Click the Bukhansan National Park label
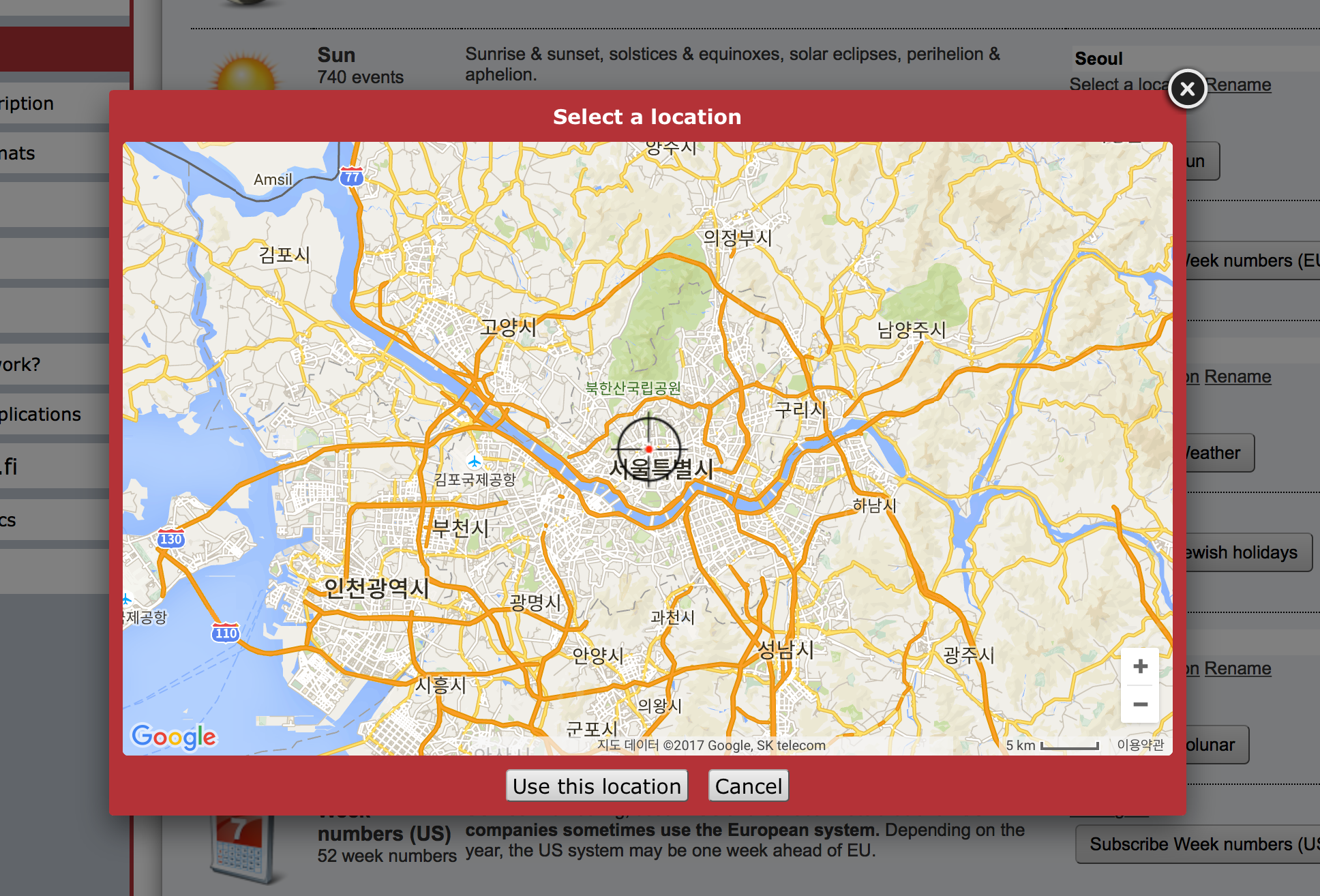Viewport: 1320px width, 896px height. (x=633, y=388)
